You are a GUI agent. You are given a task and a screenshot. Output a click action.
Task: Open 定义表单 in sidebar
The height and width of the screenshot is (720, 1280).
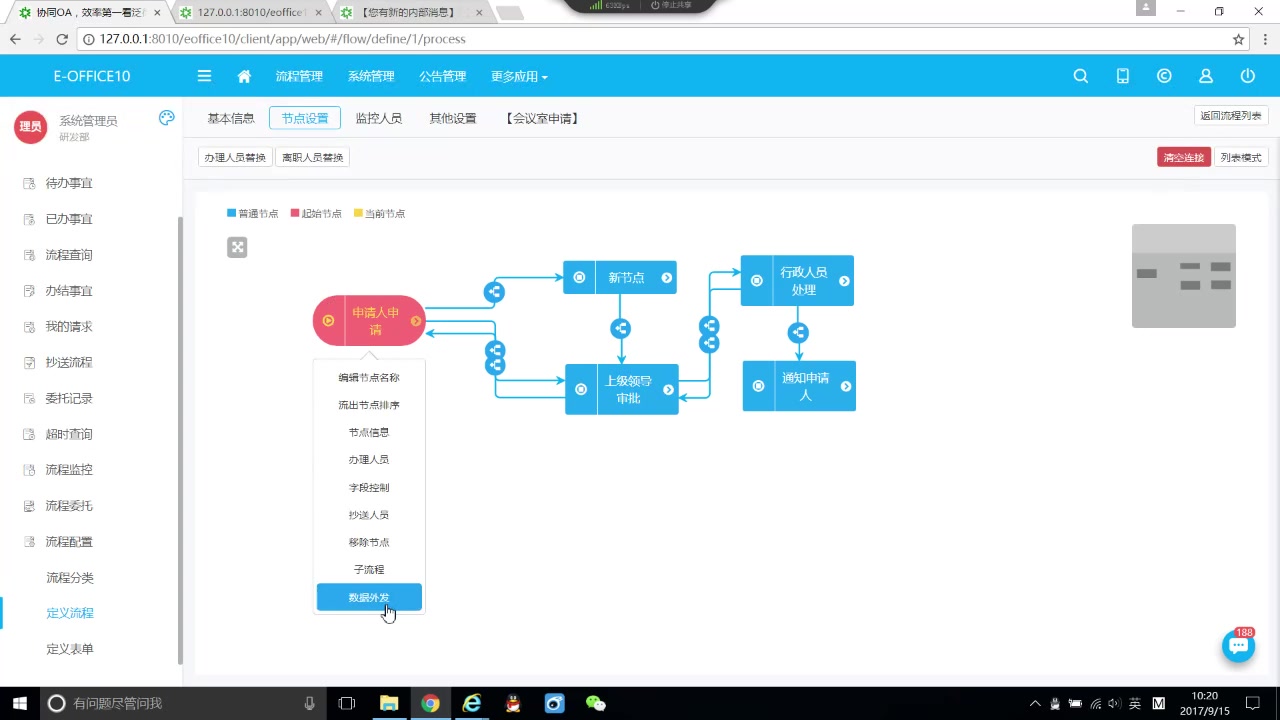click(70, 649)
